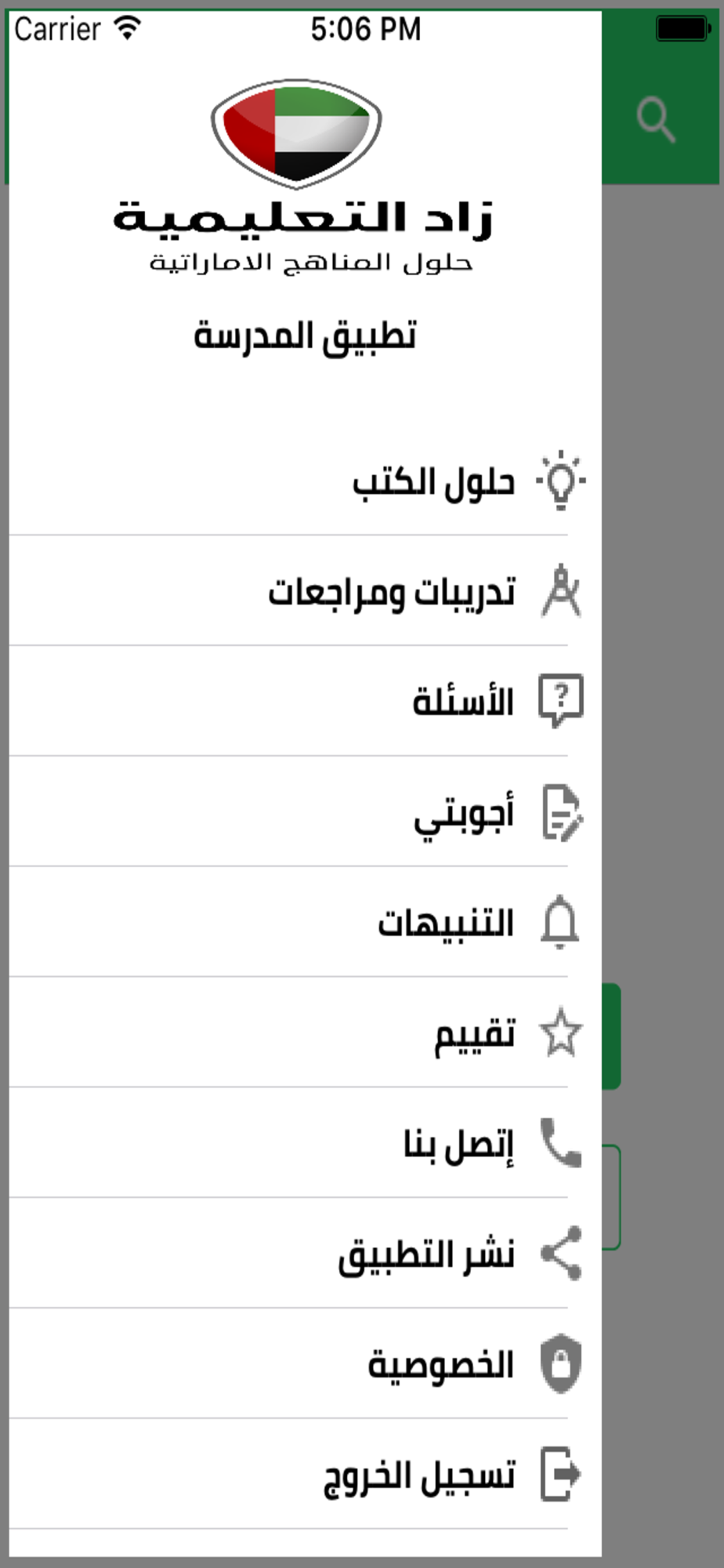This screenshot has width=724, height=1568.
Task: Tap the lightbulb icon for book solutions
Action: [561, 481]
